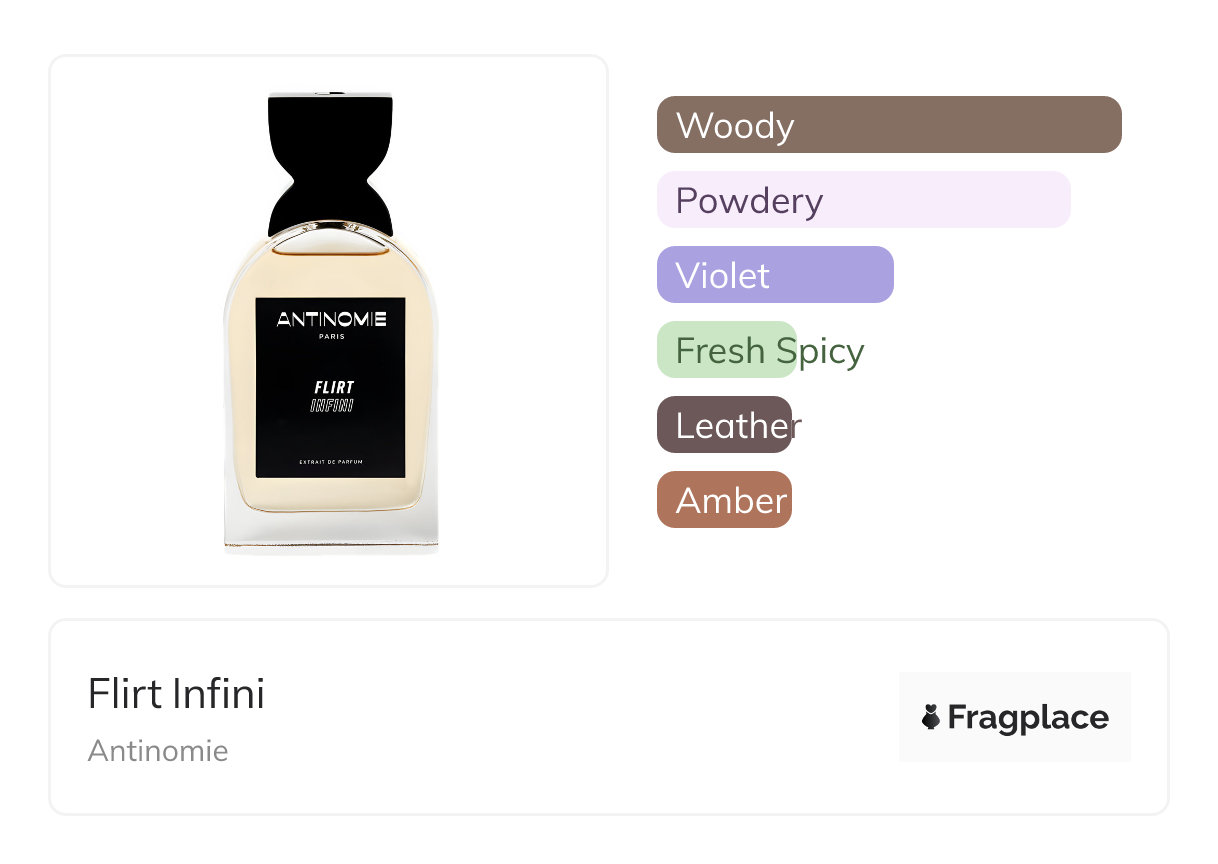This screenshot has width=1218, height=864.
Task: Click FLIRT INFINI text on bottle label
Action: pos(332,396)
